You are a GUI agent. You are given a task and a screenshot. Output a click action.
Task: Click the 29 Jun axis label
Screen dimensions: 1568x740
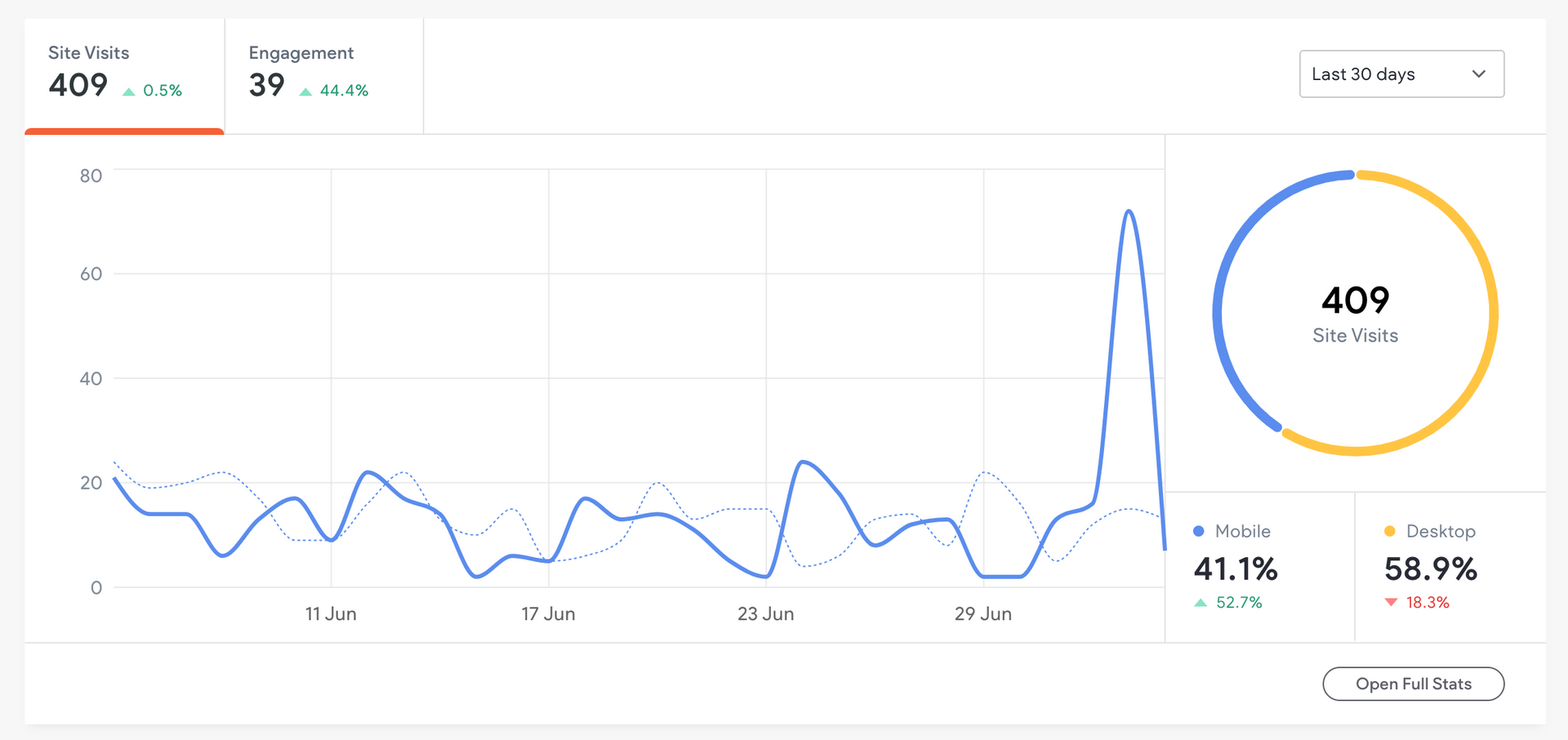point(983,614)
